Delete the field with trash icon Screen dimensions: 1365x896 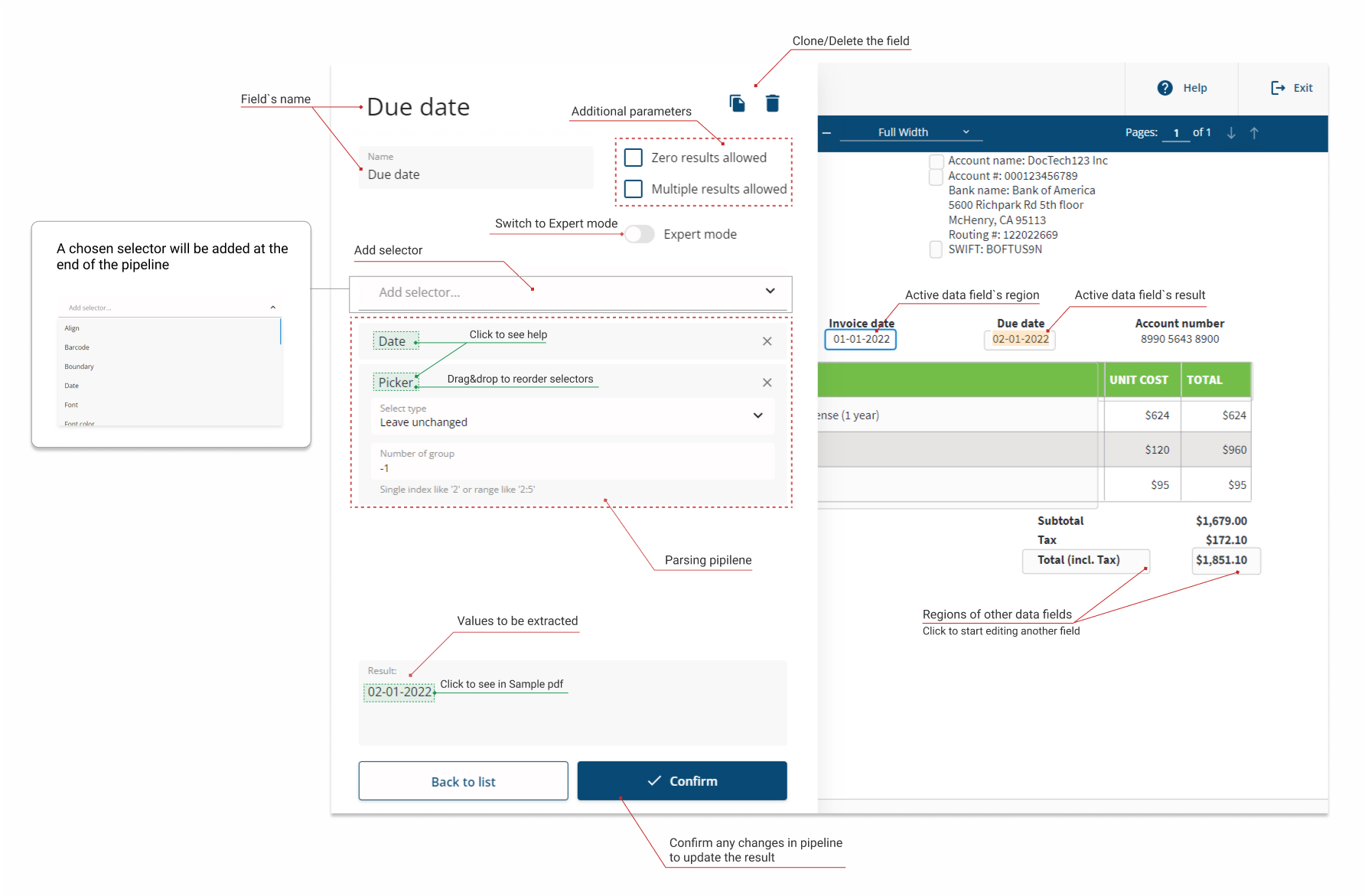click(x=772, y=103)
